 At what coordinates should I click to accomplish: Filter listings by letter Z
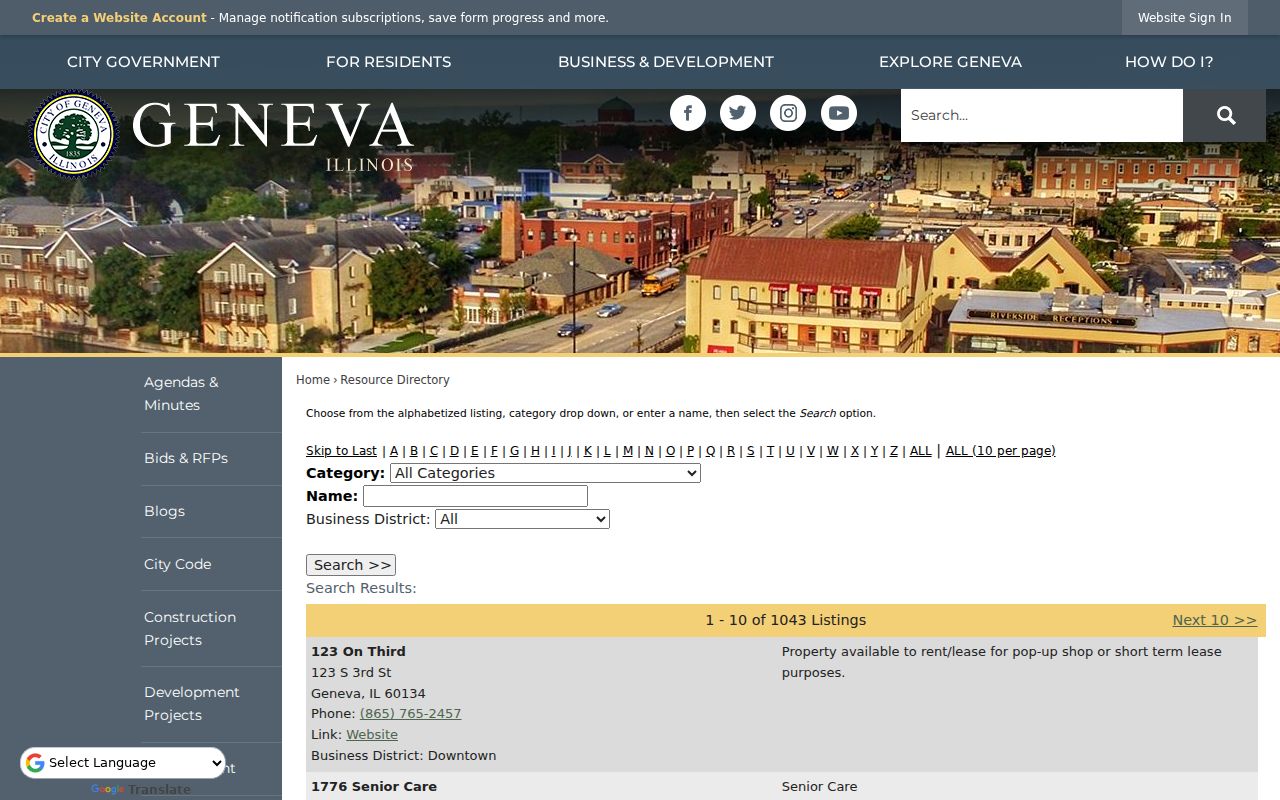[894, 451]
